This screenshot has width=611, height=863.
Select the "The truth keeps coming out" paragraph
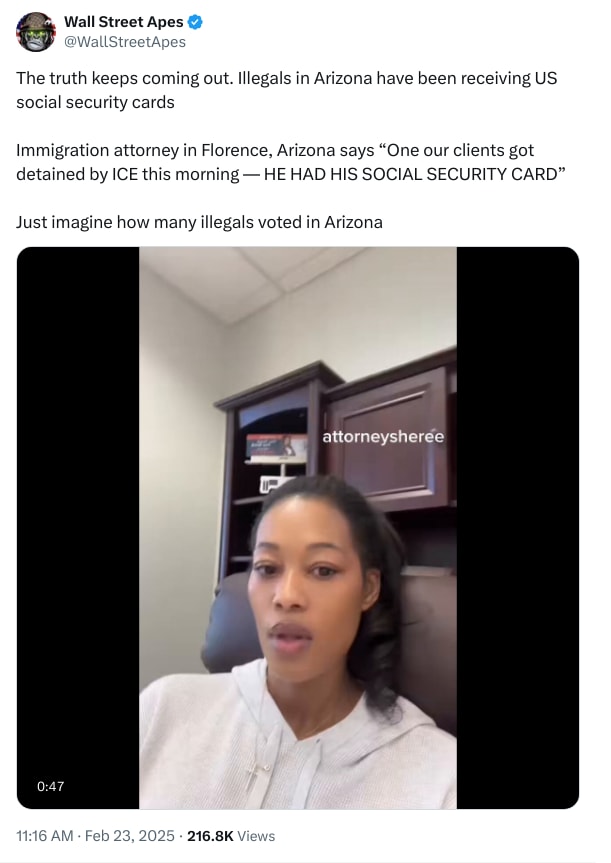pyautogui.click(x=287, y=90)
